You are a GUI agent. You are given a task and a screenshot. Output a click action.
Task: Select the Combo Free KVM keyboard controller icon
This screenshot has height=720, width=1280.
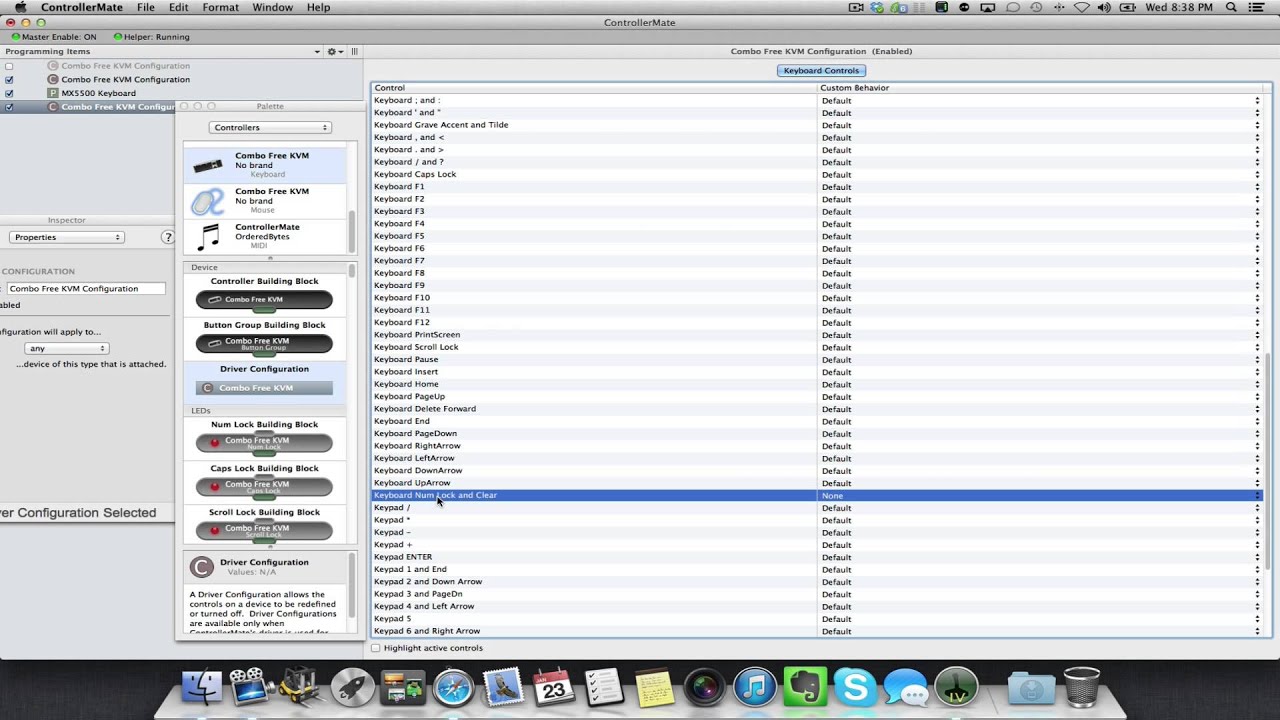click(208, 166)
